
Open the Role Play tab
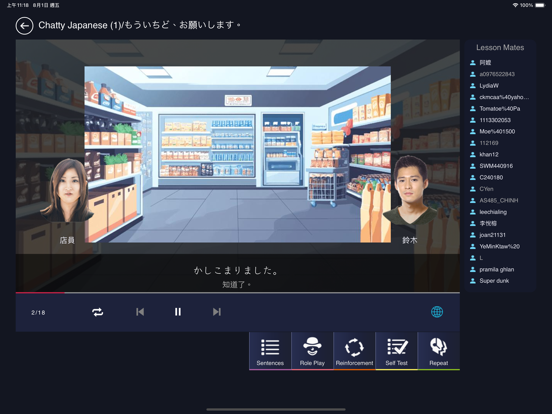(312, 351)
